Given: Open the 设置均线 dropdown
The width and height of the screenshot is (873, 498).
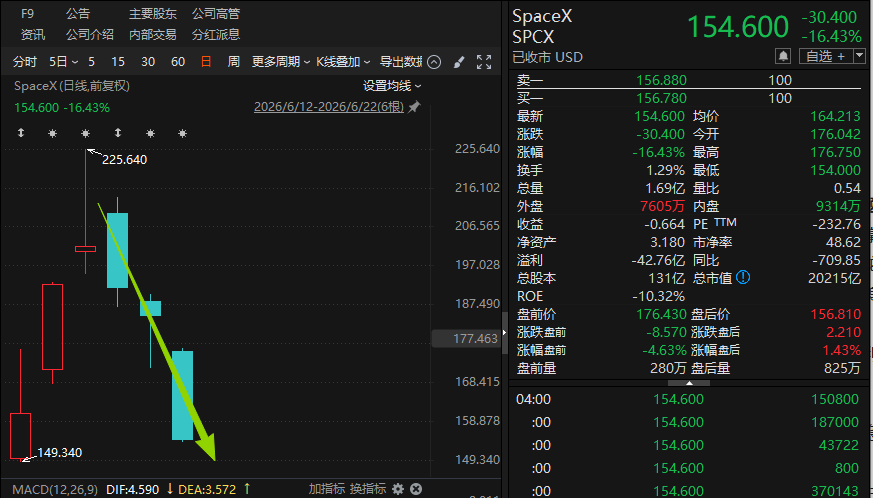Looking at the screenshot, I should click(x=392, y=86).
